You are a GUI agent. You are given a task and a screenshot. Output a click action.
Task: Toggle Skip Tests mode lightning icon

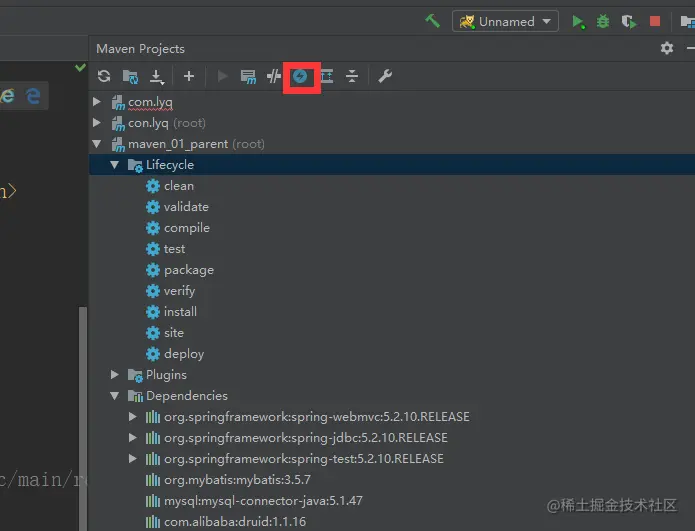(x=300, y=76)
